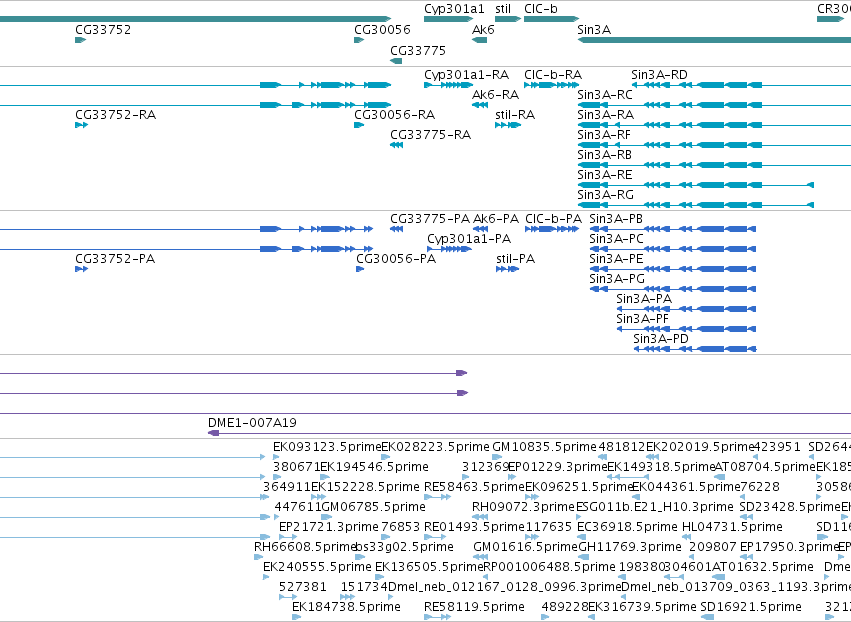Open the RP001006488.5prime EST label
851x622 pixels.
pos(549,567)
